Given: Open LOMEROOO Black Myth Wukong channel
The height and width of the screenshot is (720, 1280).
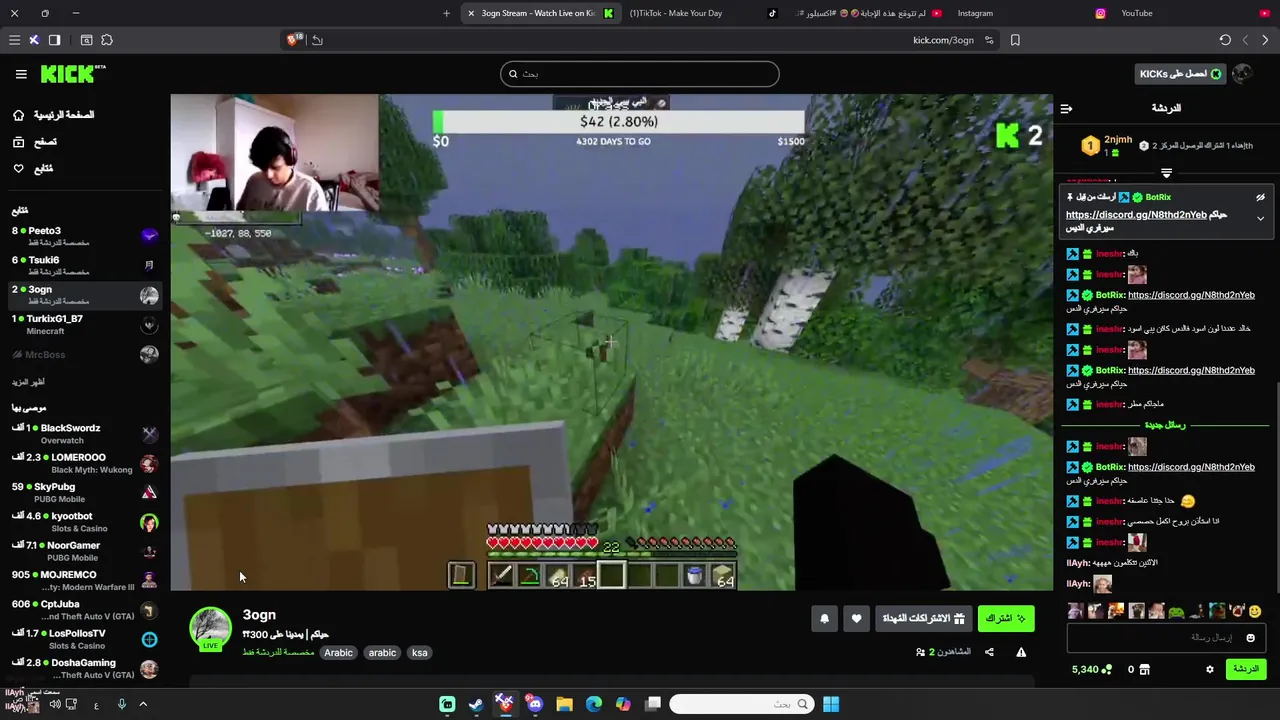Looking at the screenshot, I should coord(84,463).
